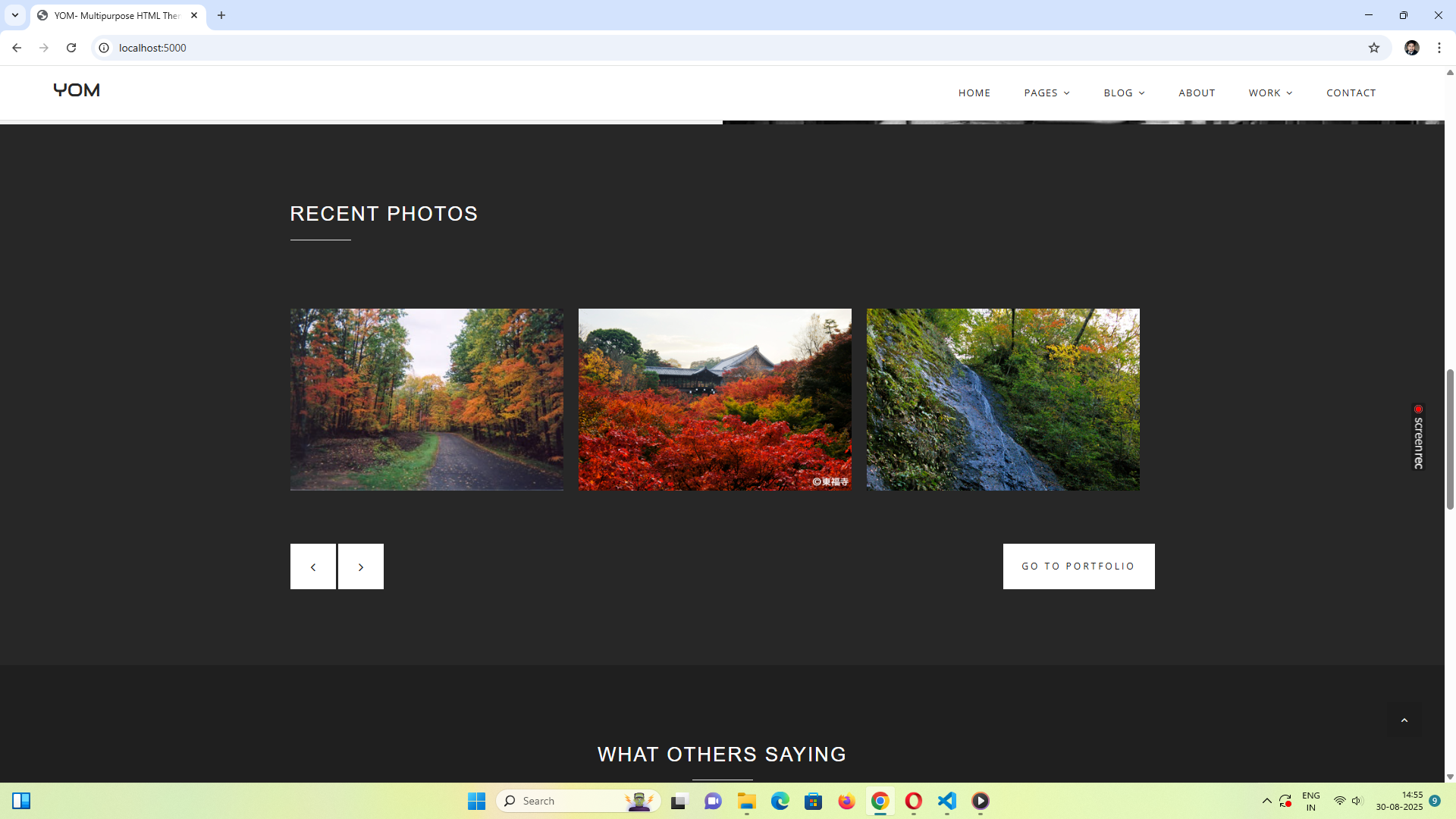Viewport: 1456px width, 819px height.
Task: Open volume control tray icon
Action: (x=1357, y=801)
